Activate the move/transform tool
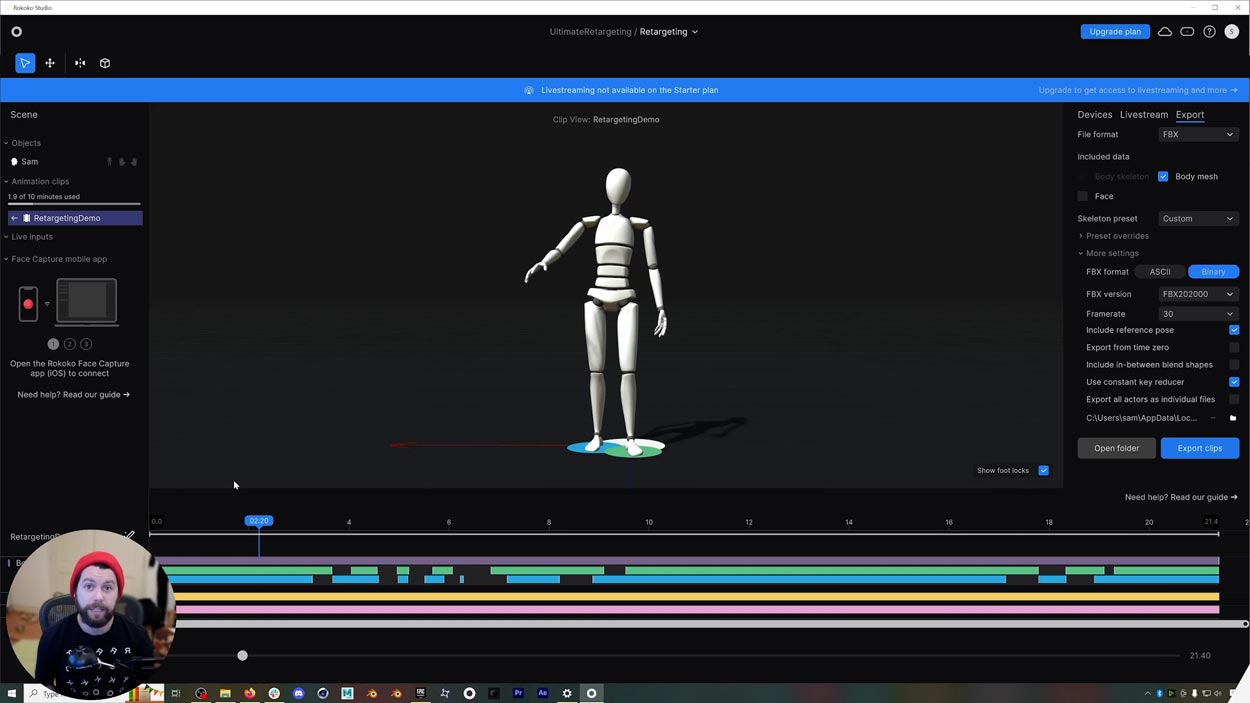Viewport: 1250px width, 703px height. pyautogui.click(x=50, y=63)
